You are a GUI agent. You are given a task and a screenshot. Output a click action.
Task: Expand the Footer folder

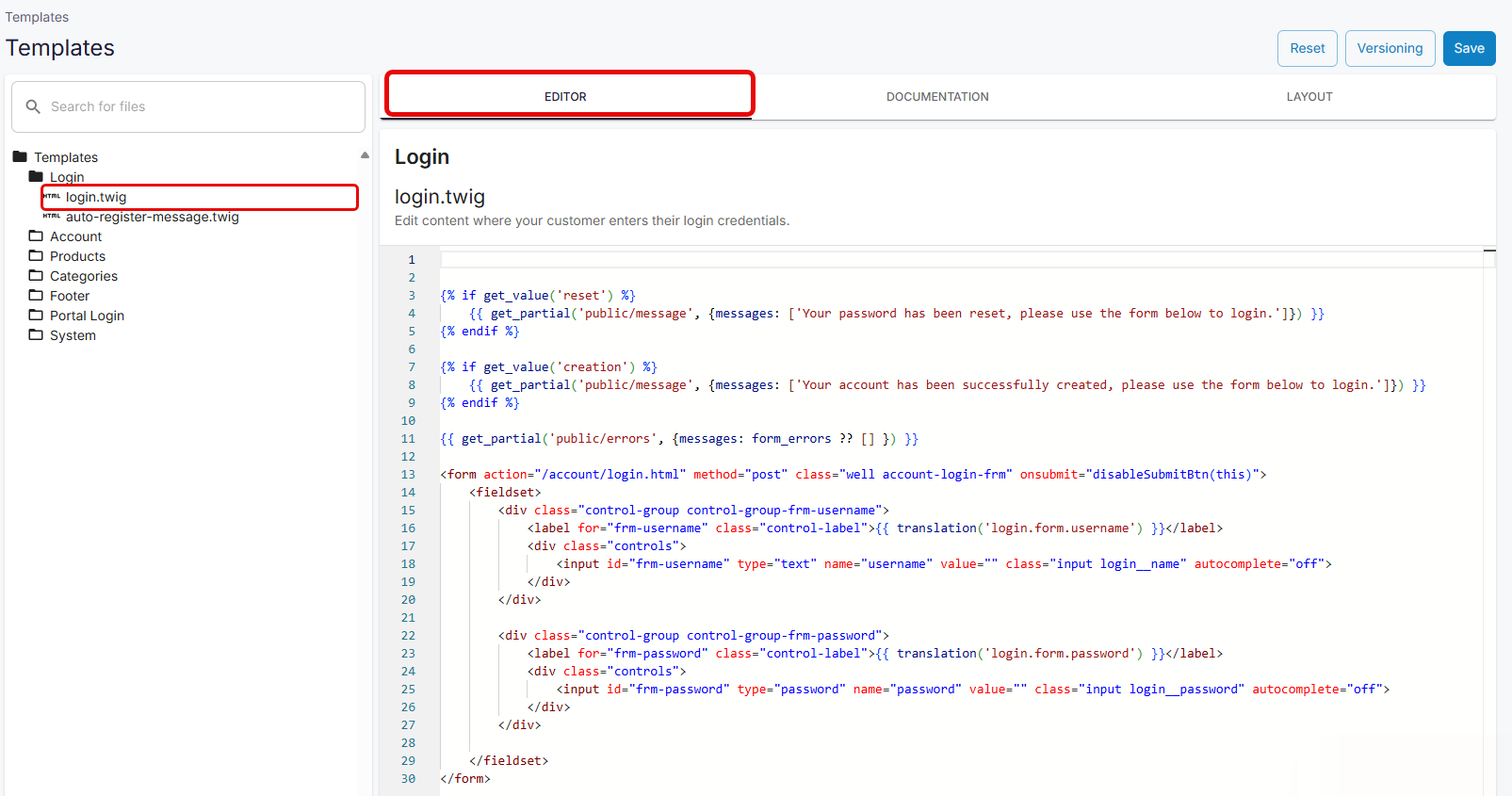pyautogui.click(x=70, y=296)
